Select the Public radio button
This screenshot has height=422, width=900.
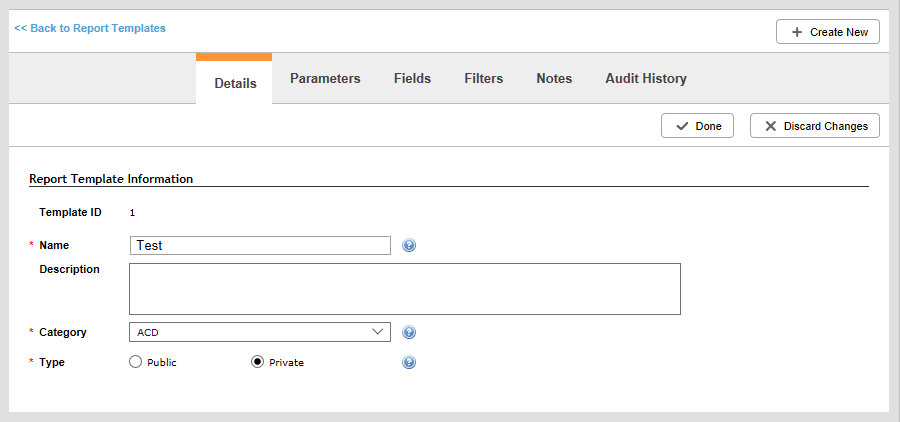135,362
